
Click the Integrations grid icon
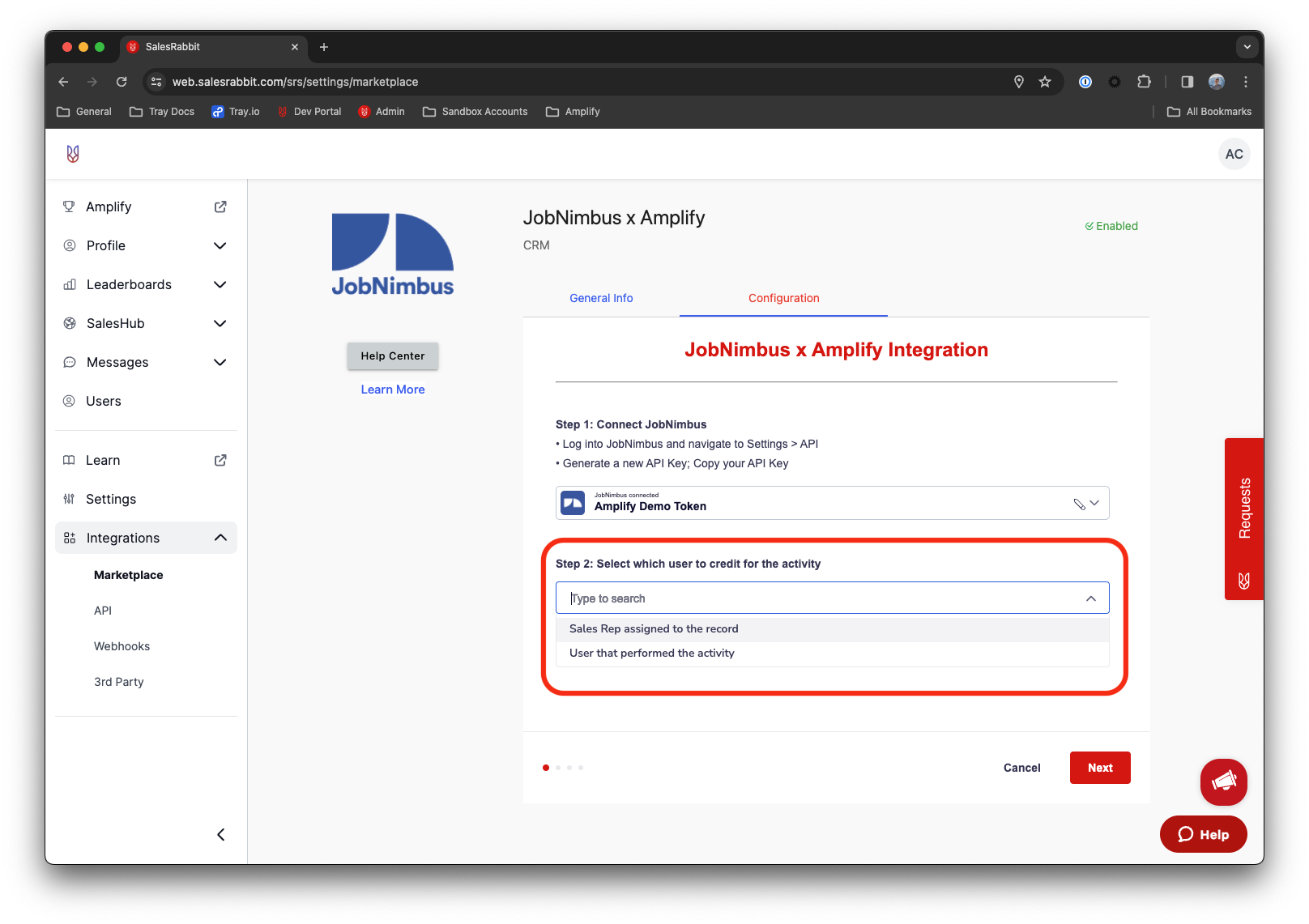pos(70,538)
